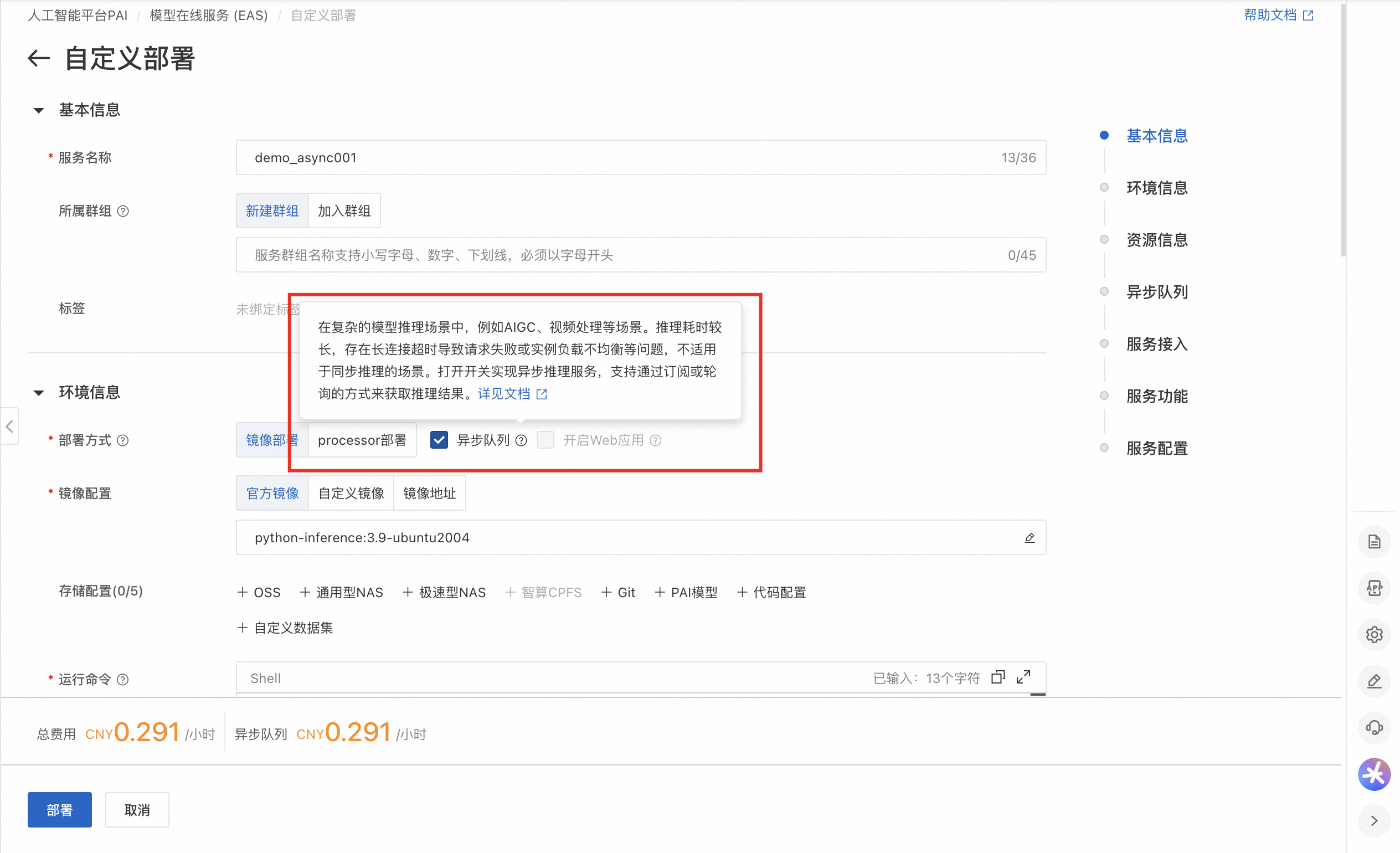Select 镜像部署 deployment method
The image size is (1400, 853).
point(272,440)
